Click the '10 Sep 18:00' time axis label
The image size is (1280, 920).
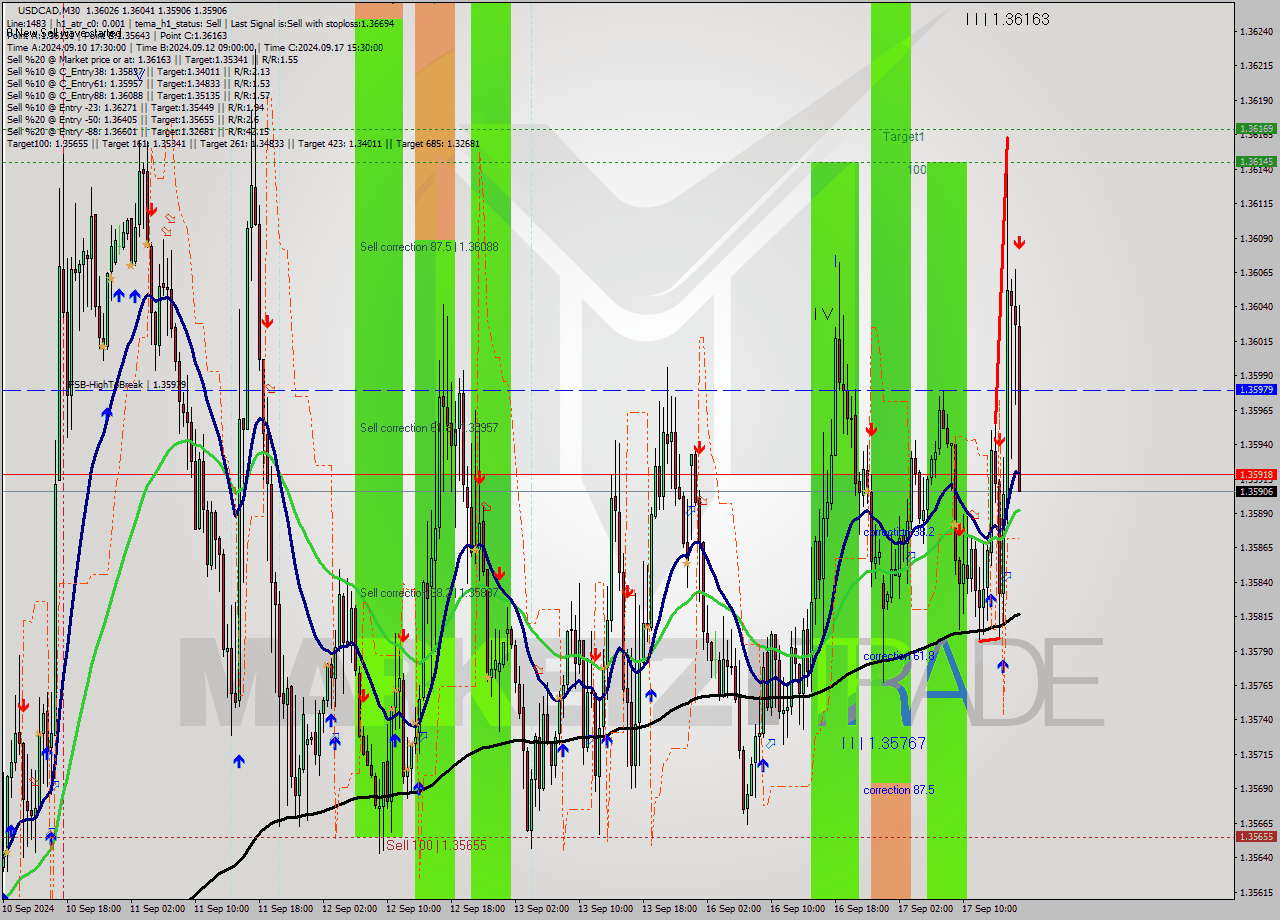point(93,909)
